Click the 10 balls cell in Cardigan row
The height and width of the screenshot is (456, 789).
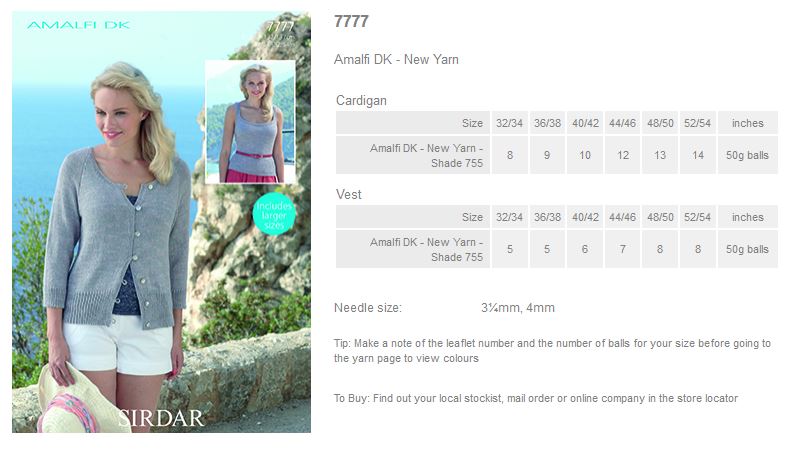pos(585,155)
